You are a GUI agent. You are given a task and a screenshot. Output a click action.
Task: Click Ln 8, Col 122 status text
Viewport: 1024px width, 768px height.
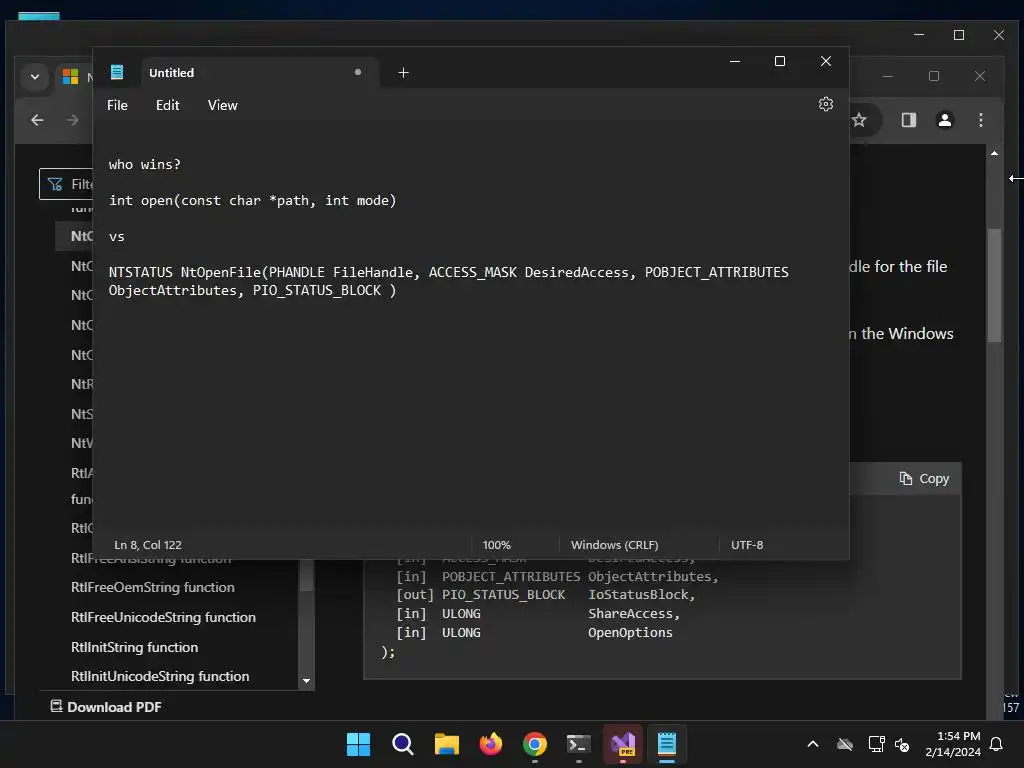click(x=148, y=545)
